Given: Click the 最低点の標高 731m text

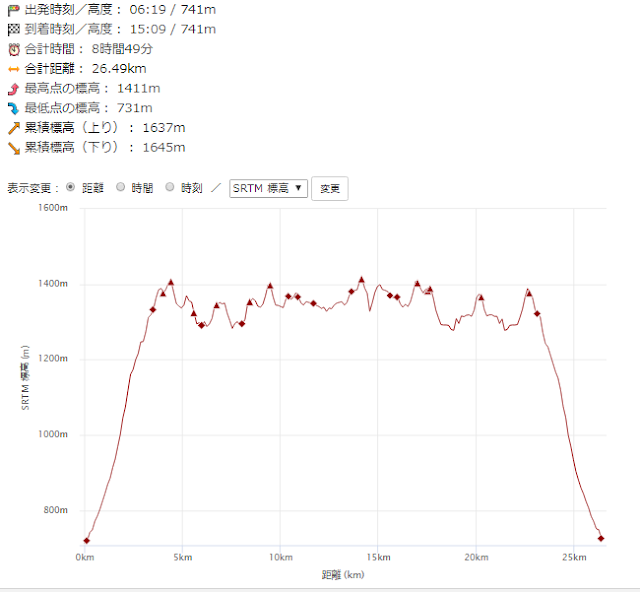Looking at the screenshot, I should 89,108.
